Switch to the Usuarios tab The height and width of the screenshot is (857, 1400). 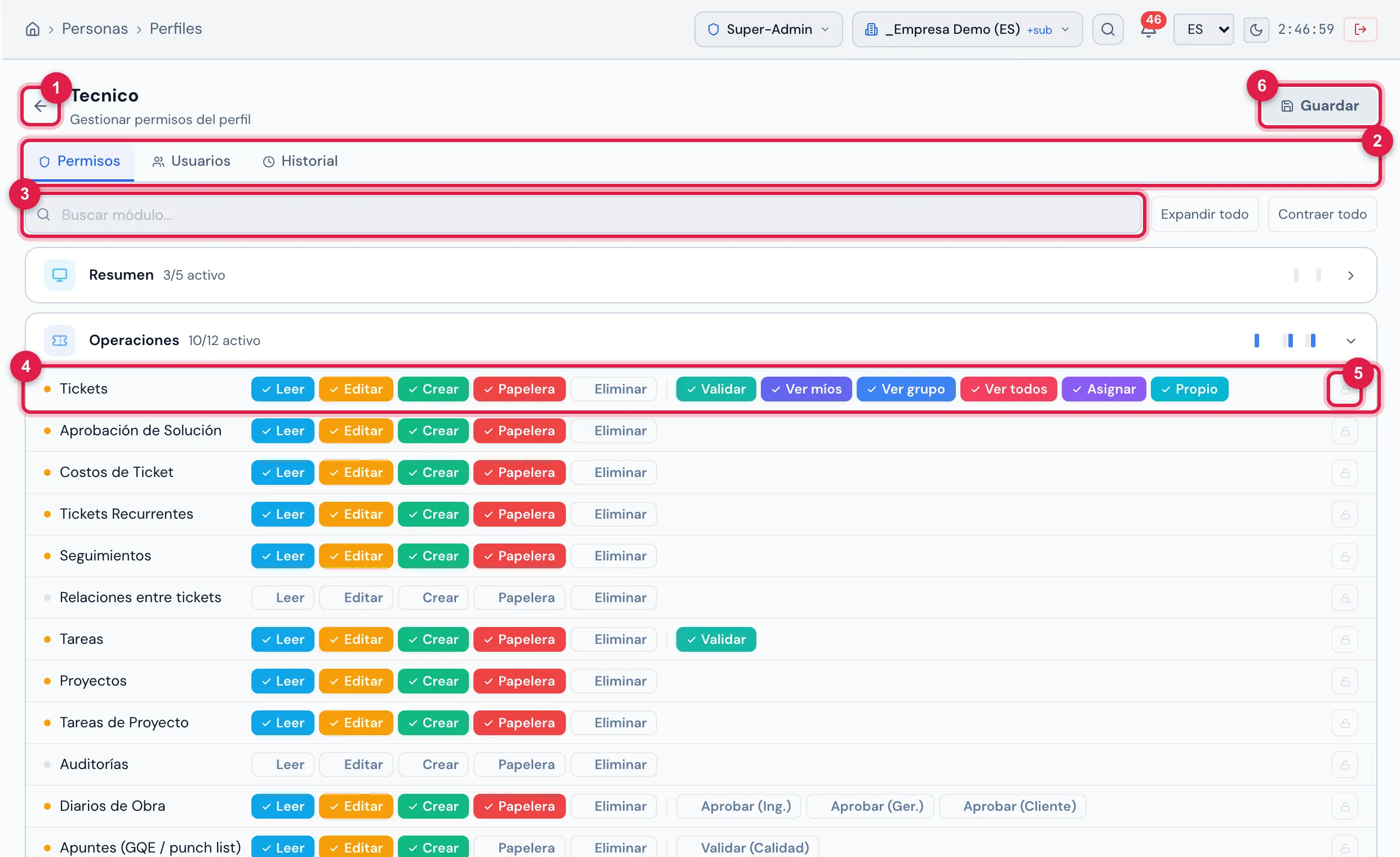(192, 161)
